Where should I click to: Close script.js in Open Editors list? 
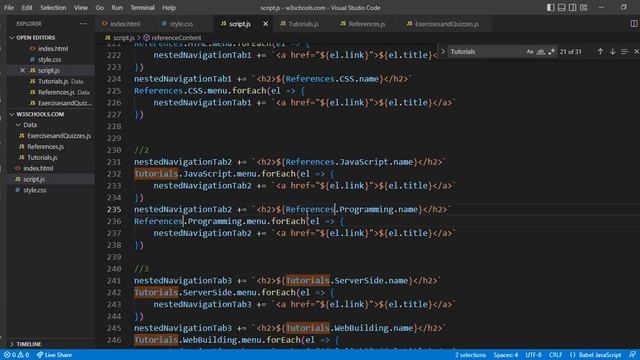(x=22, y=70)
